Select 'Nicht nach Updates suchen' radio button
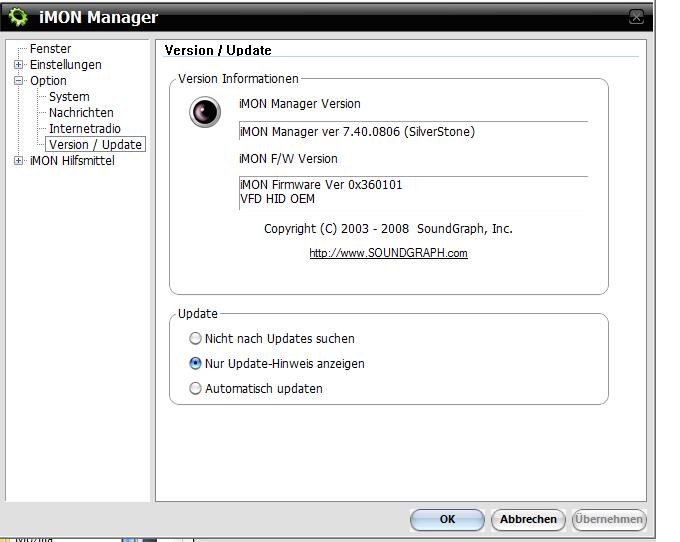 [x=195, y=338]
